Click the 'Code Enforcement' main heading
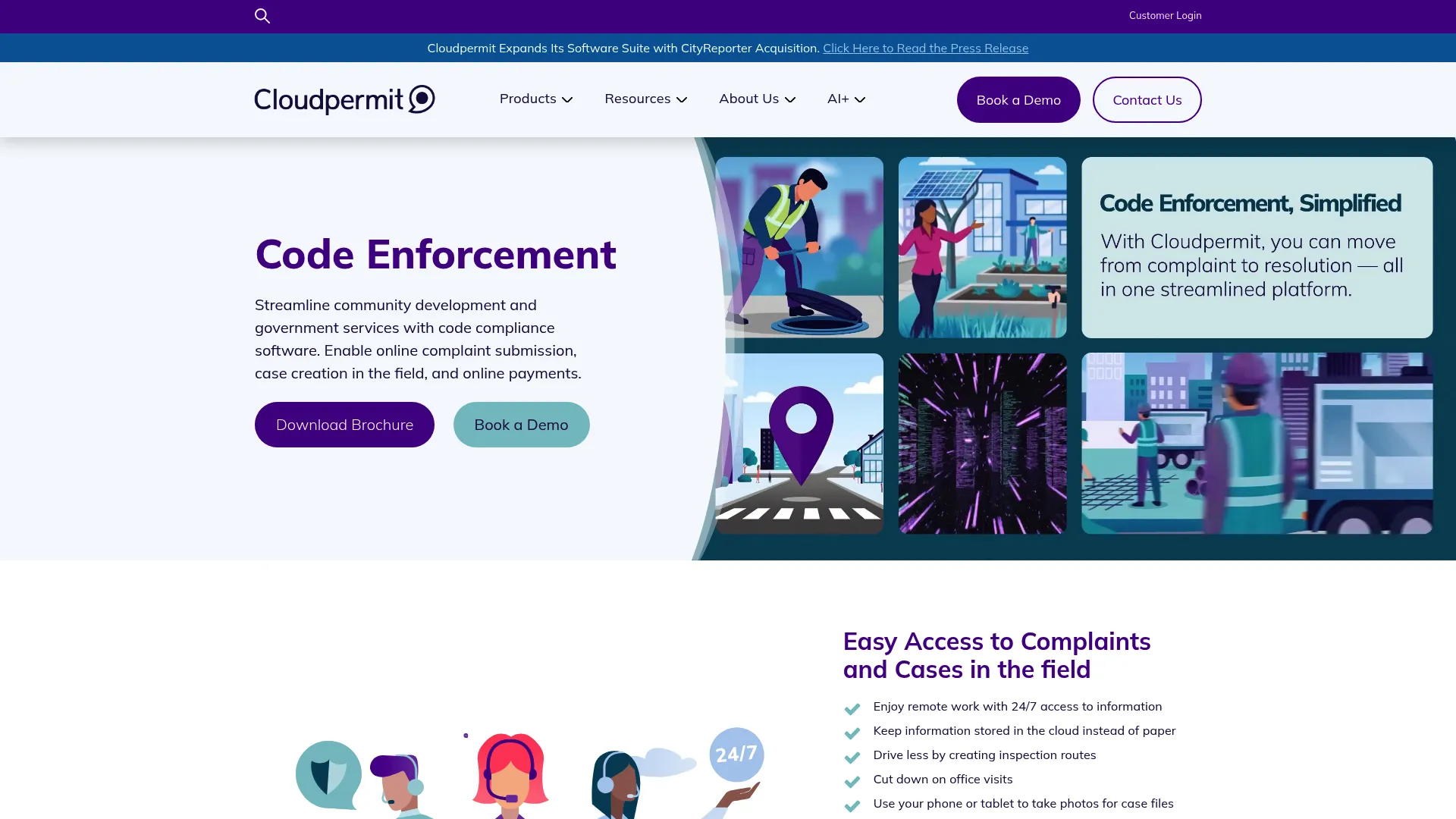 435,254
